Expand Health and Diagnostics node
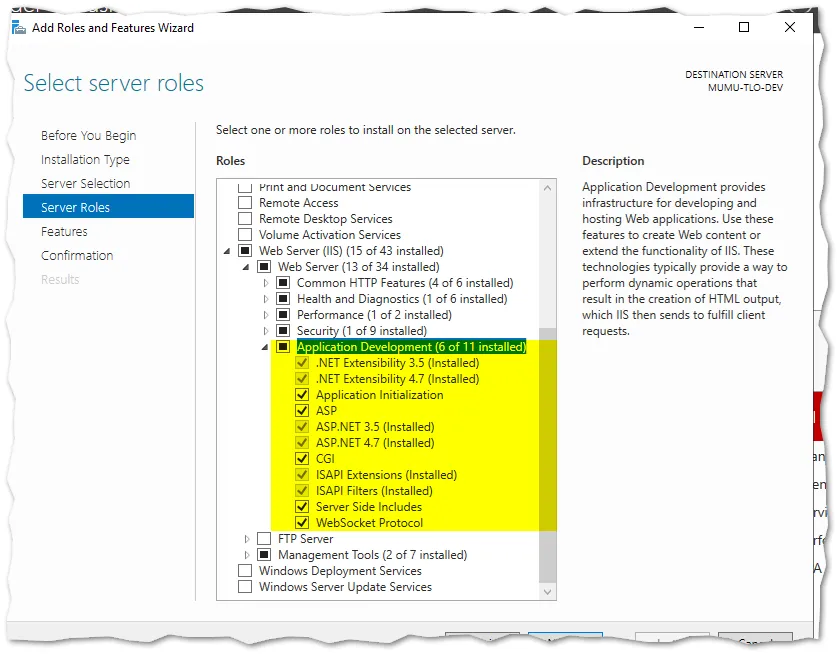The width and height of the screenshot is (838, 654). click(266, 299)
